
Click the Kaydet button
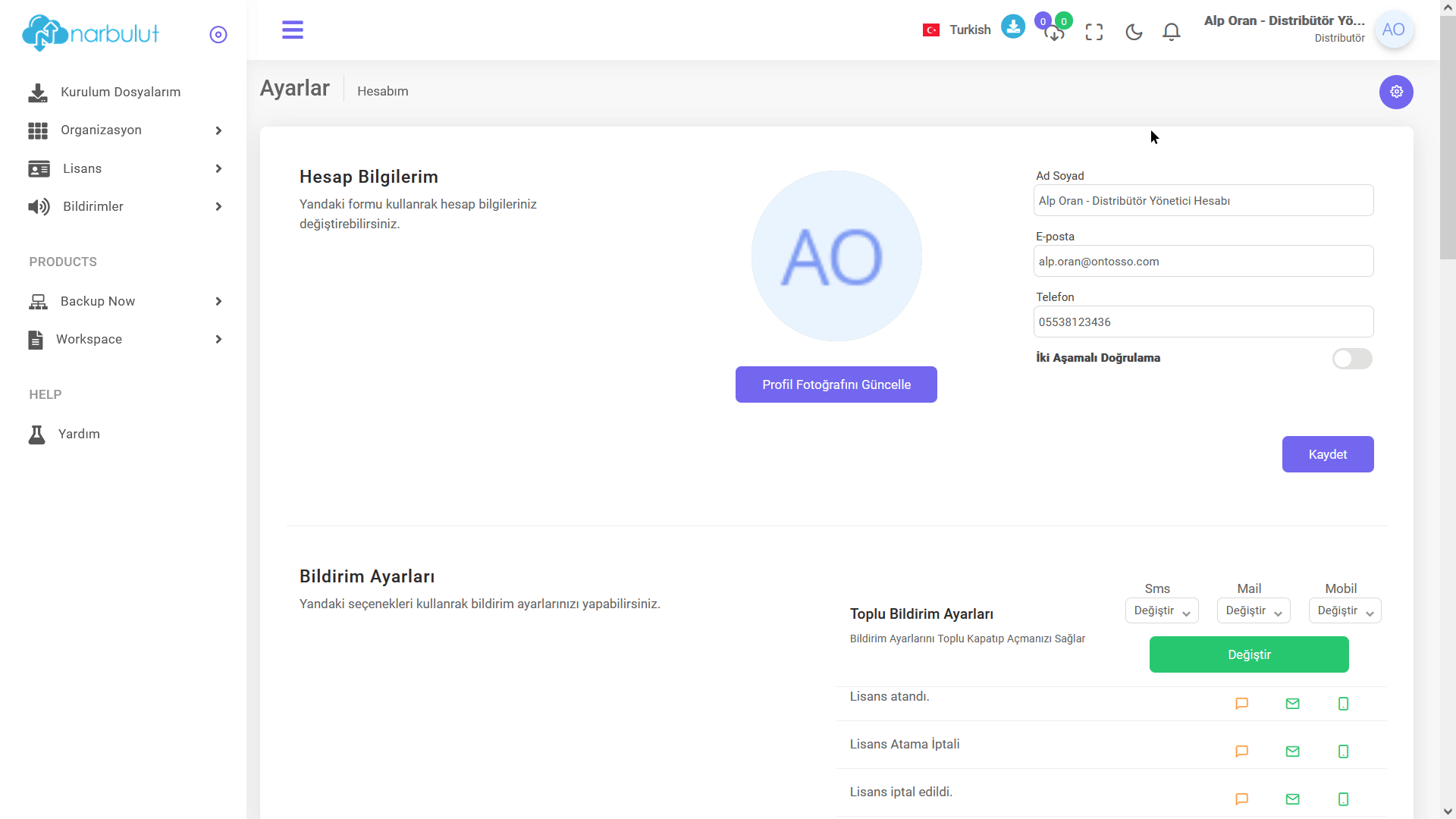(x=1328, y=454)
